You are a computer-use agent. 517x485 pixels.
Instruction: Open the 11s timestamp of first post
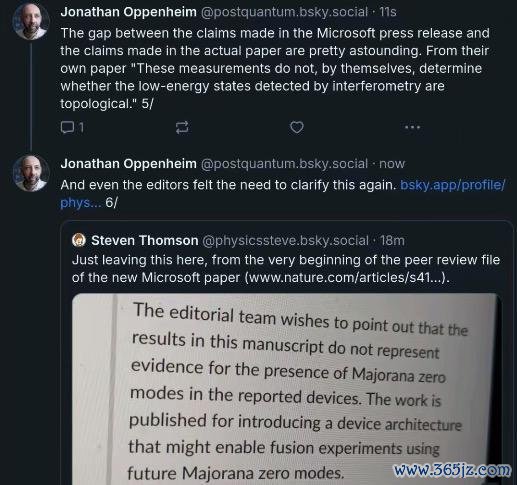pos(388,12)
